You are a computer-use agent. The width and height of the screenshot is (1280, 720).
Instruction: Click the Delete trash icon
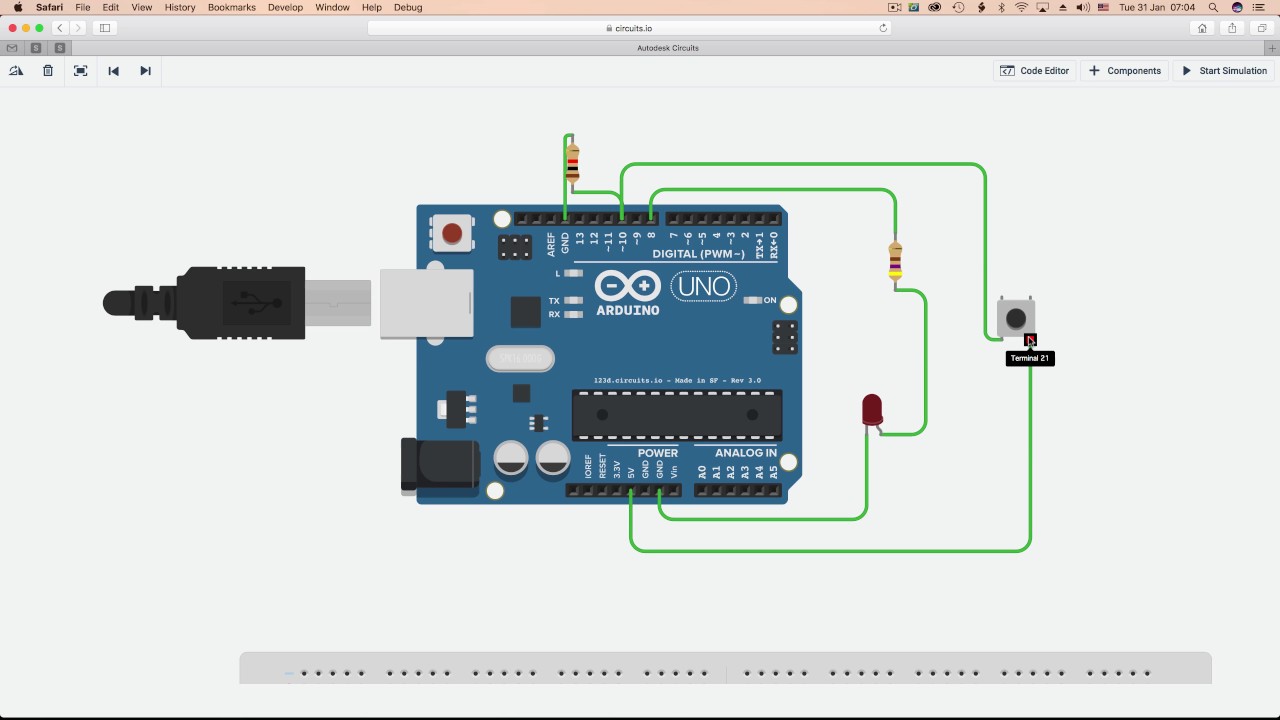(48, 71)
